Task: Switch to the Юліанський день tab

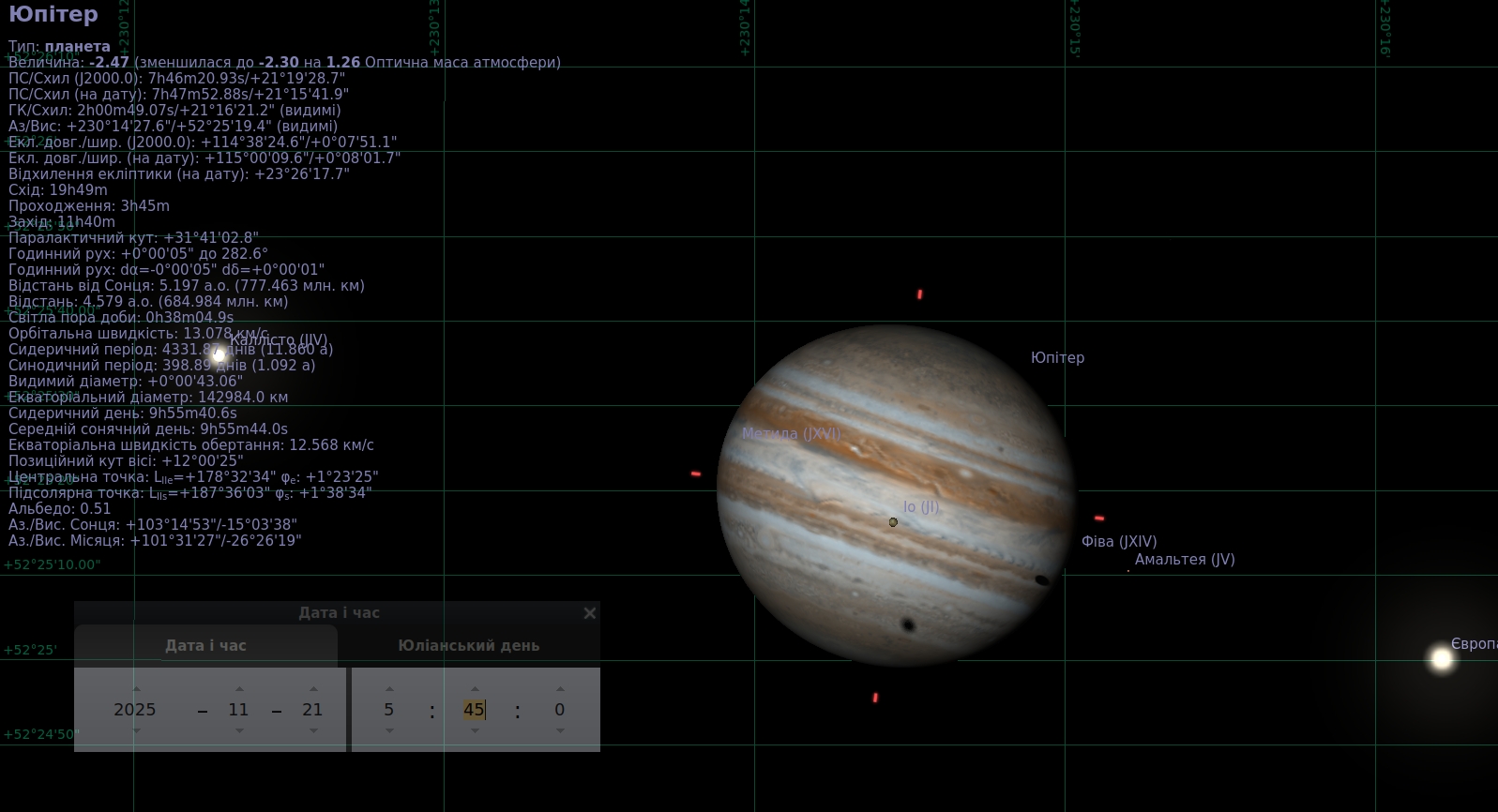Action: click(469, 645)
